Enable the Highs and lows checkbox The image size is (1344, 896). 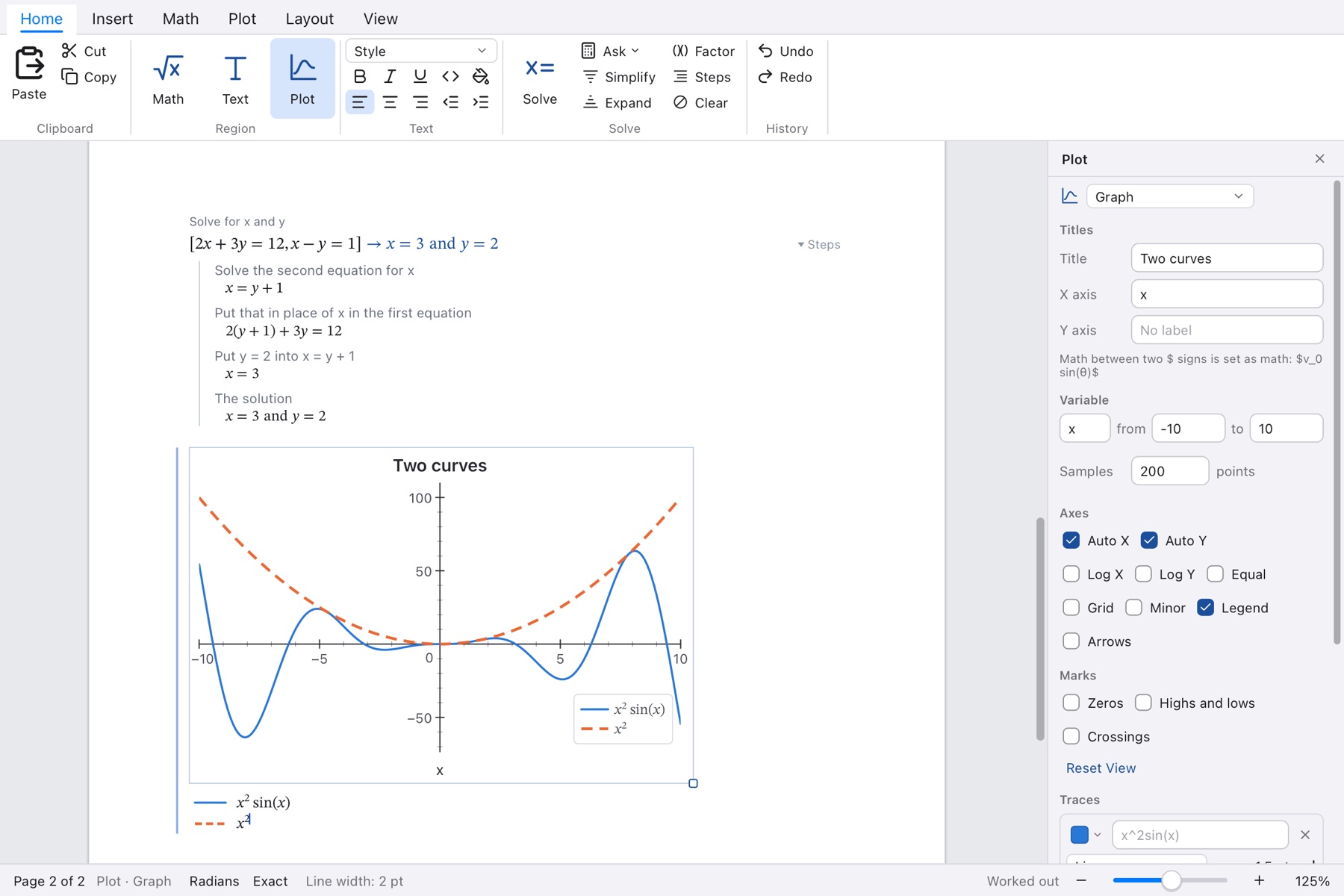click(1143, 703)
